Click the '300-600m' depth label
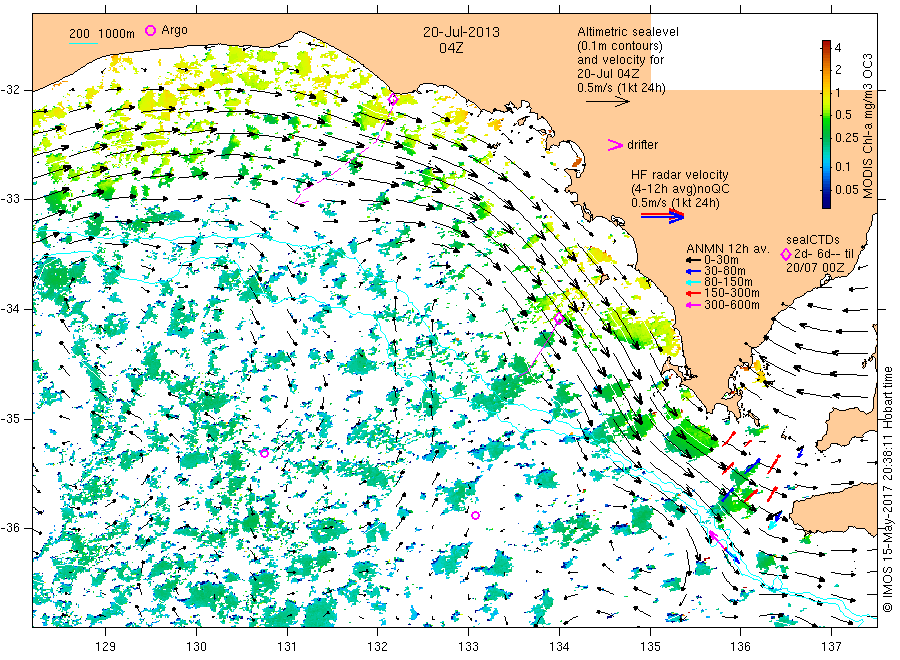 731,305
